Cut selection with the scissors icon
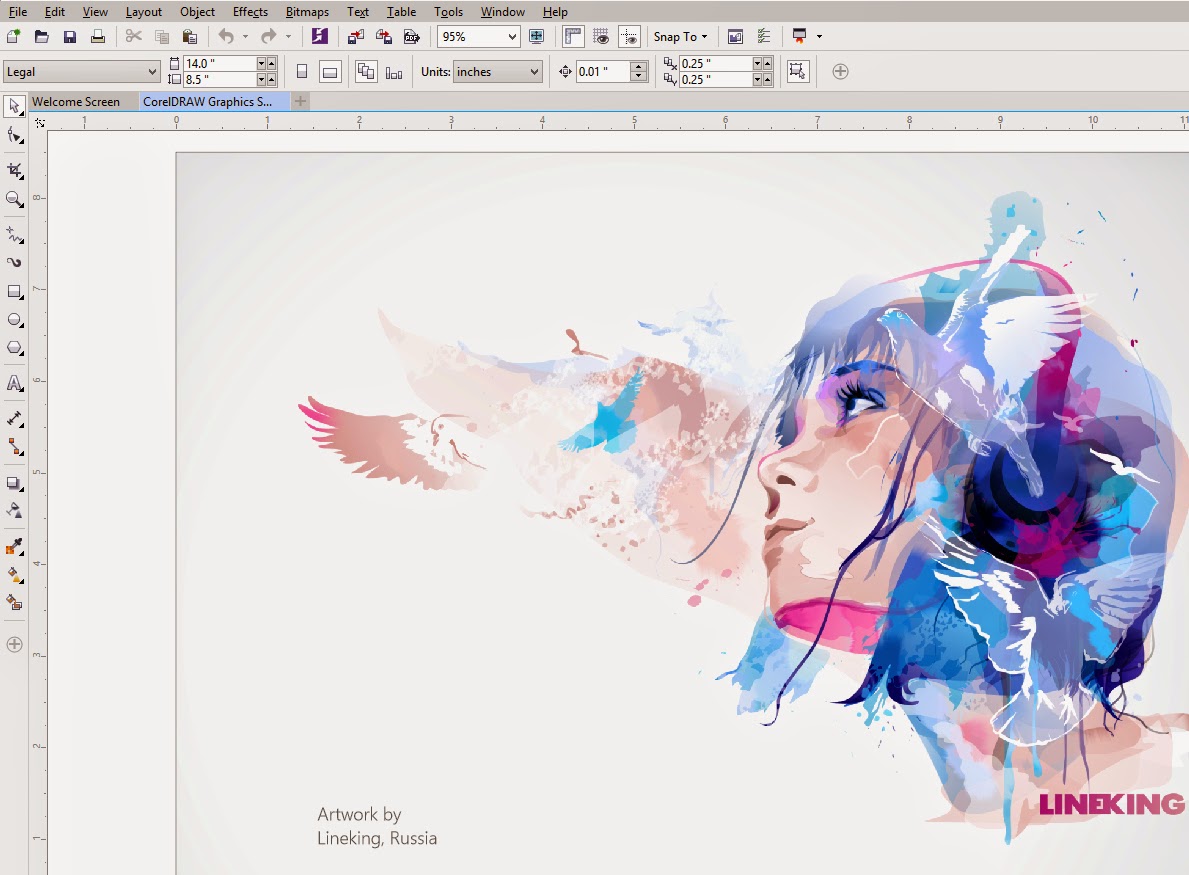 click(x=133, y=36)
